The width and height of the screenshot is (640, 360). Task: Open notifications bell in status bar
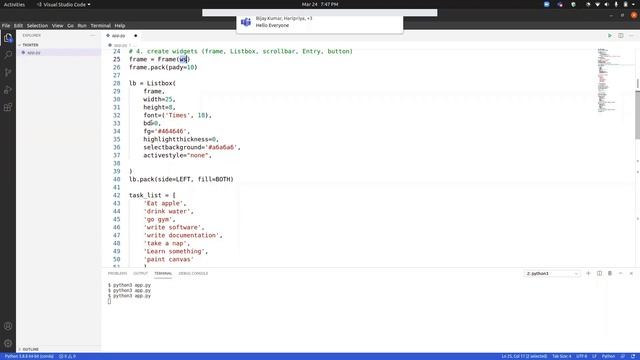coord(633,356)
